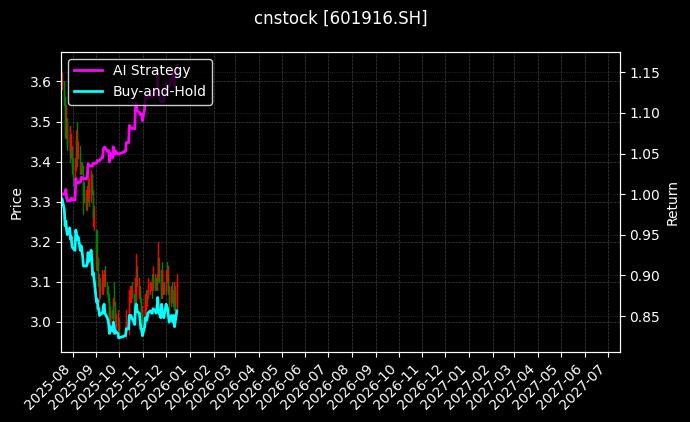
Task: Click the 3.6 price tick label
Action: pyautogui.click(x=41, y=81)
